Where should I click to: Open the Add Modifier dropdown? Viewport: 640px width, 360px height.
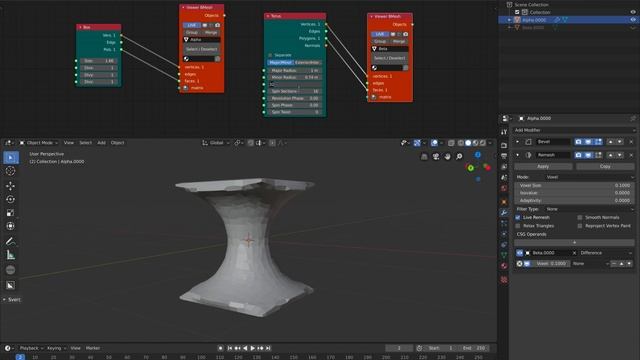575,130
